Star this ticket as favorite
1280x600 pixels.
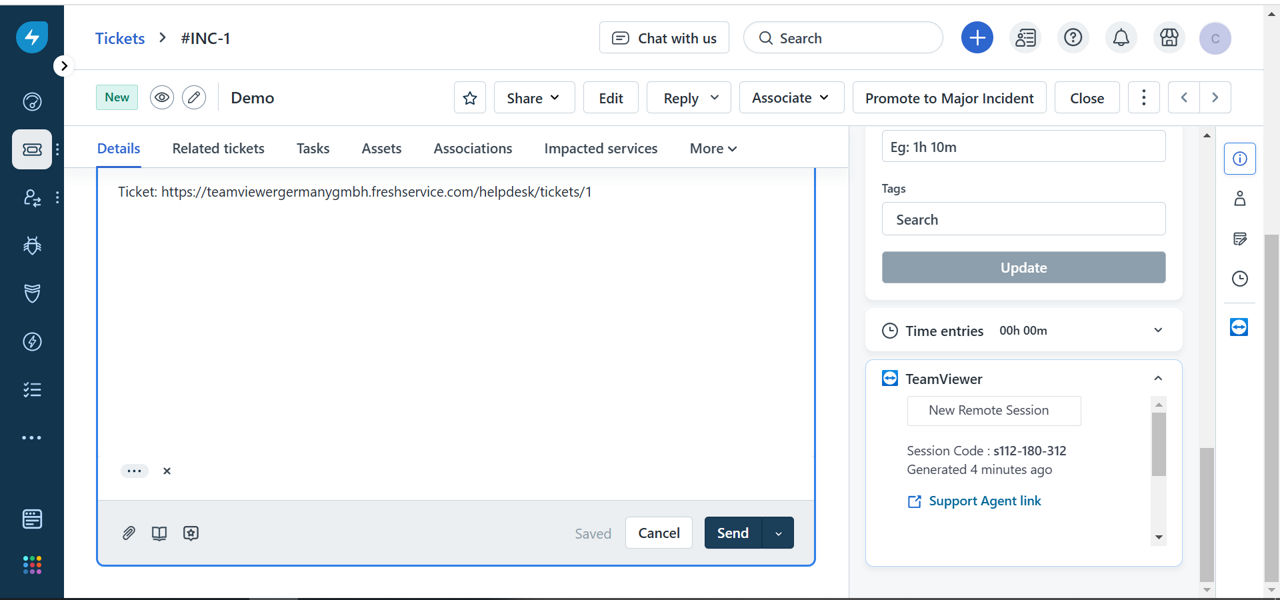pyautogui.click(x=470, y=98)
